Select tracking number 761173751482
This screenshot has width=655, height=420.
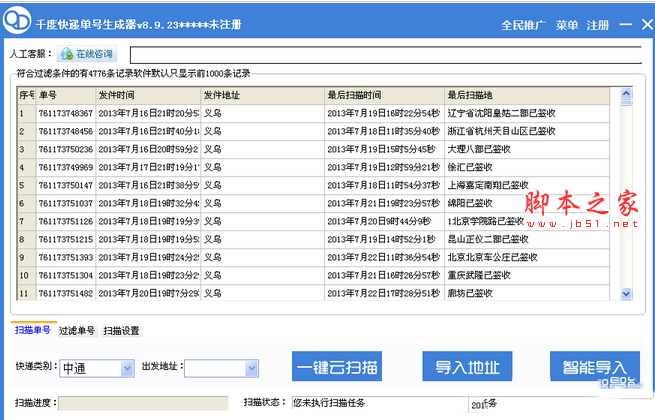tap(66, 293)
